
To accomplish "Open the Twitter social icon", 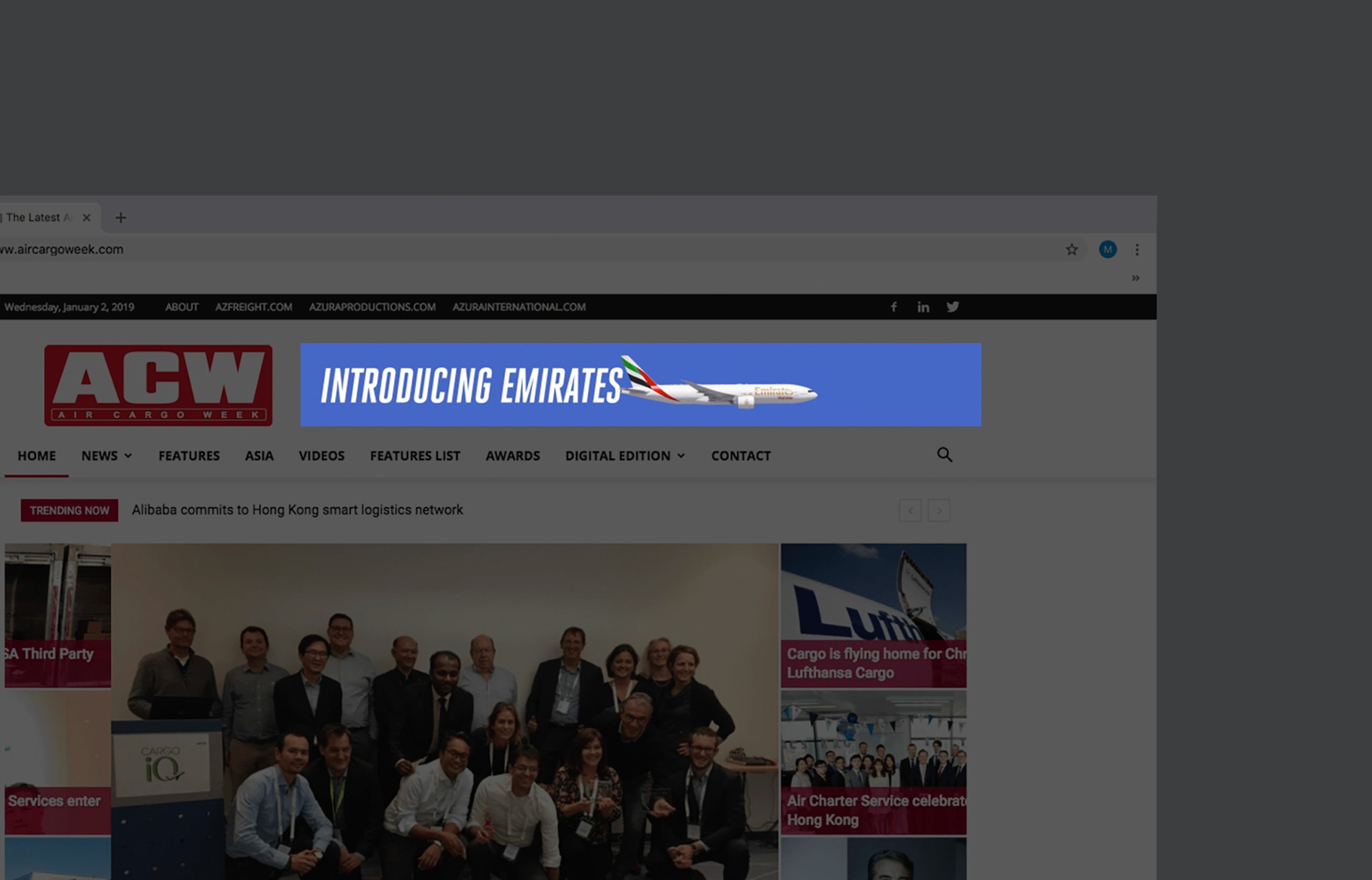I will pyautogui.click(x=952, y=307).
